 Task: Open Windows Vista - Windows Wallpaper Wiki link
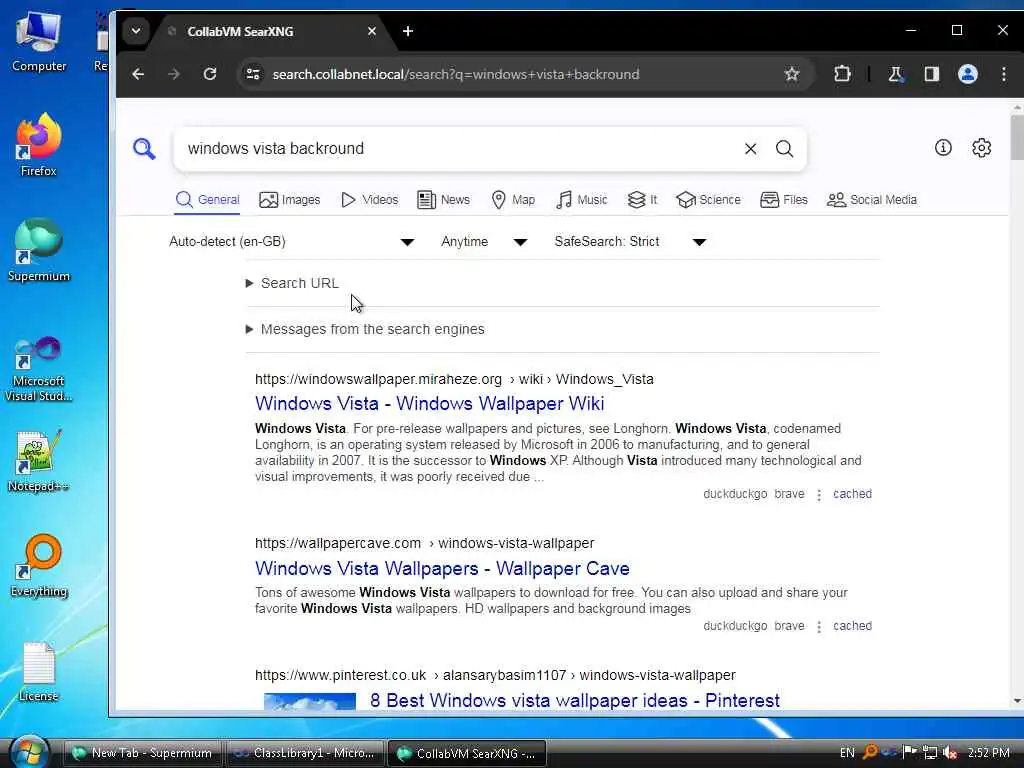430,404
